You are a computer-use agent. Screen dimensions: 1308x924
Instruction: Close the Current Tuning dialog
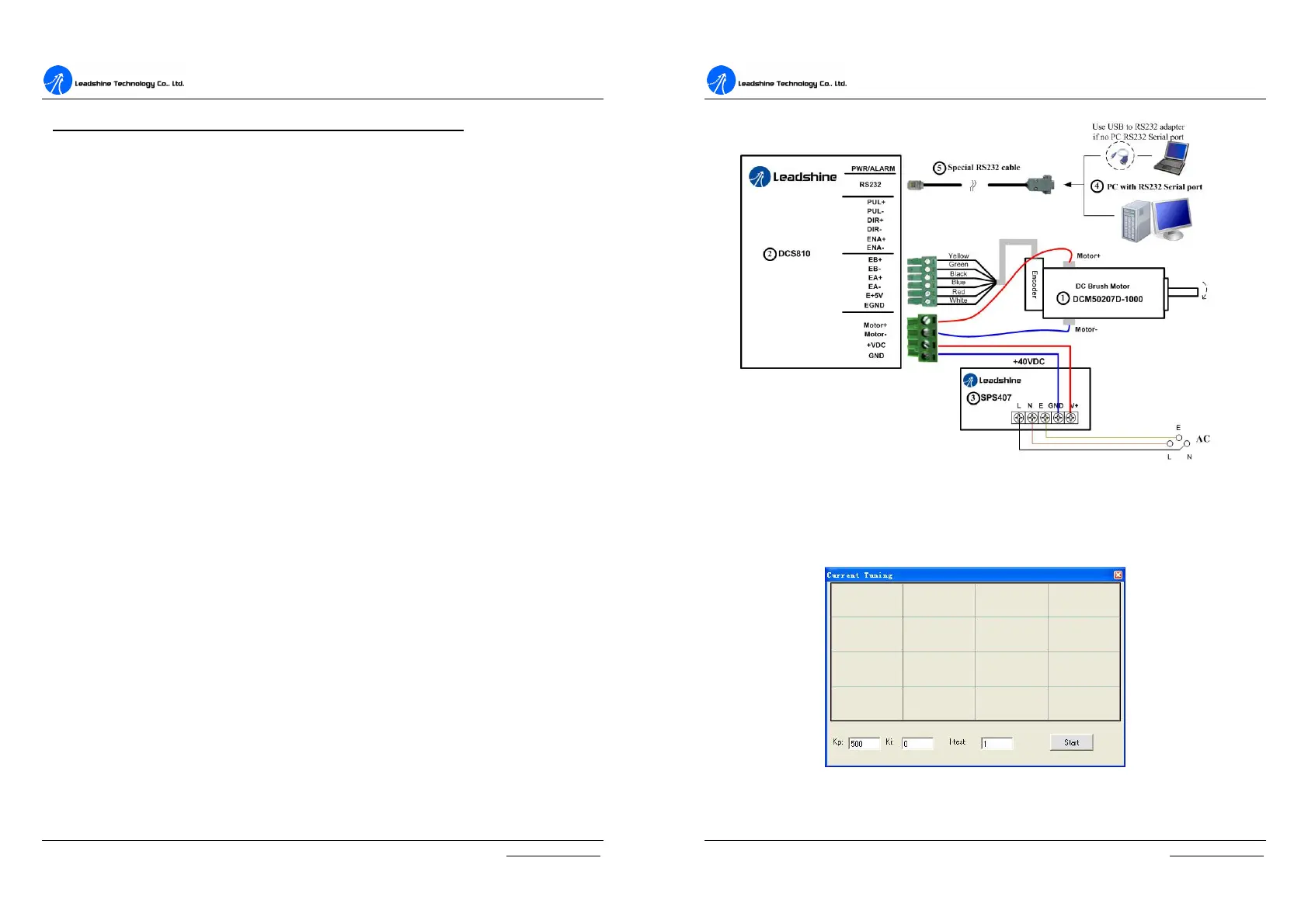click(1118, 575)
